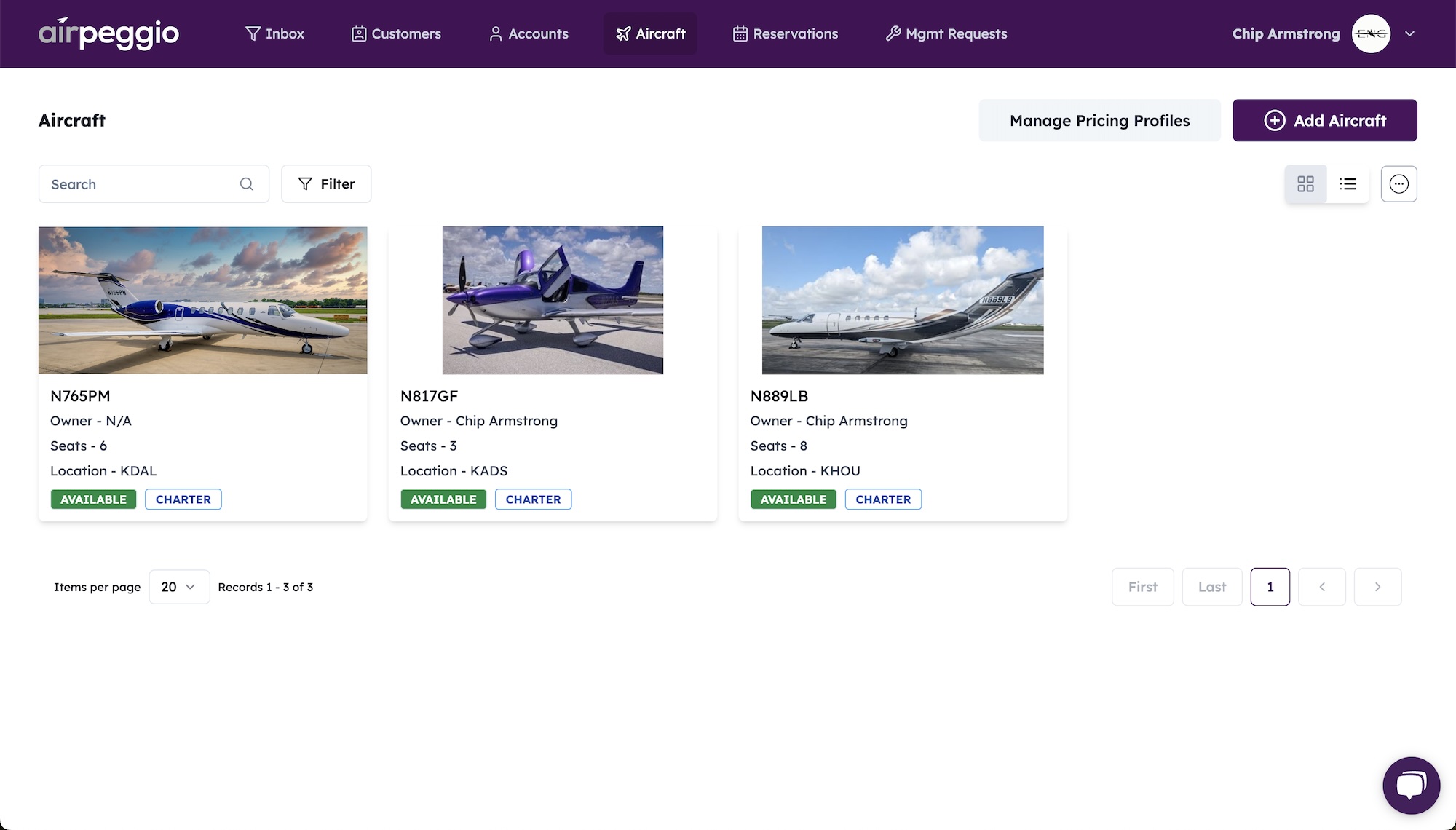Screen dimensions: 1456x830
Task: Click the N889LB aircraft photo
Action: 902,300
